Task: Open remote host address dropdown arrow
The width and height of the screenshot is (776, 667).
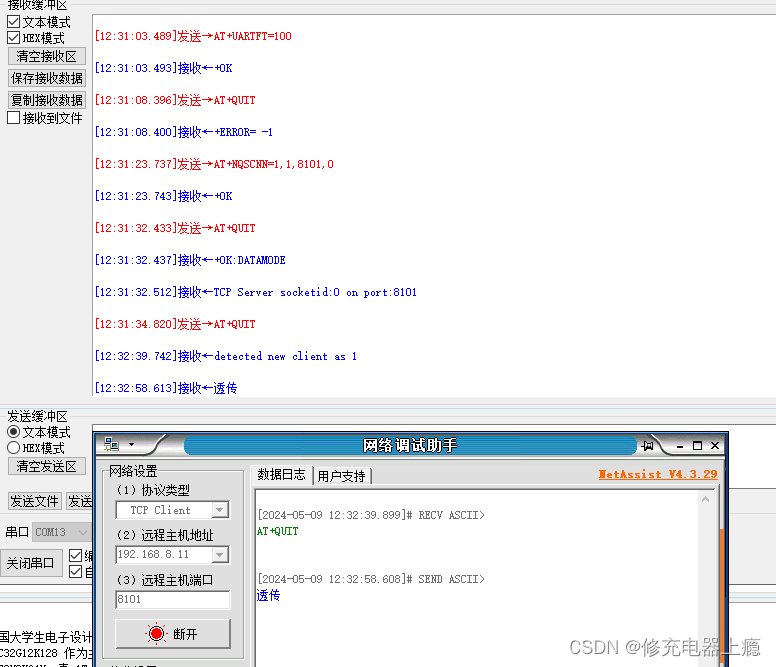Action: [x=220, y=555]
